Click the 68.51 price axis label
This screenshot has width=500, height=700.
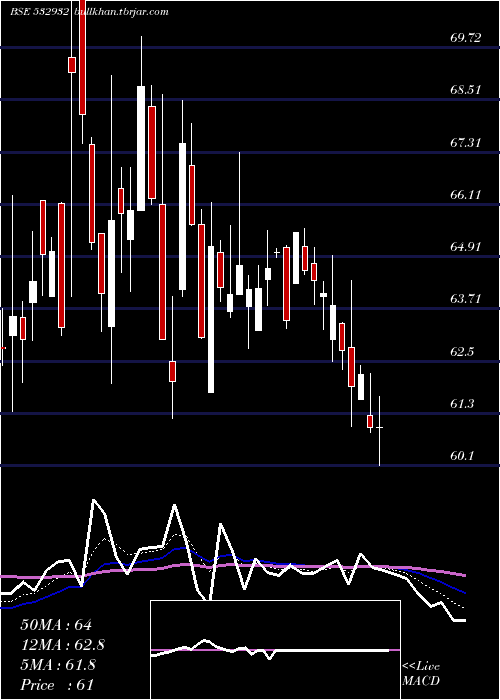[466, 90]
